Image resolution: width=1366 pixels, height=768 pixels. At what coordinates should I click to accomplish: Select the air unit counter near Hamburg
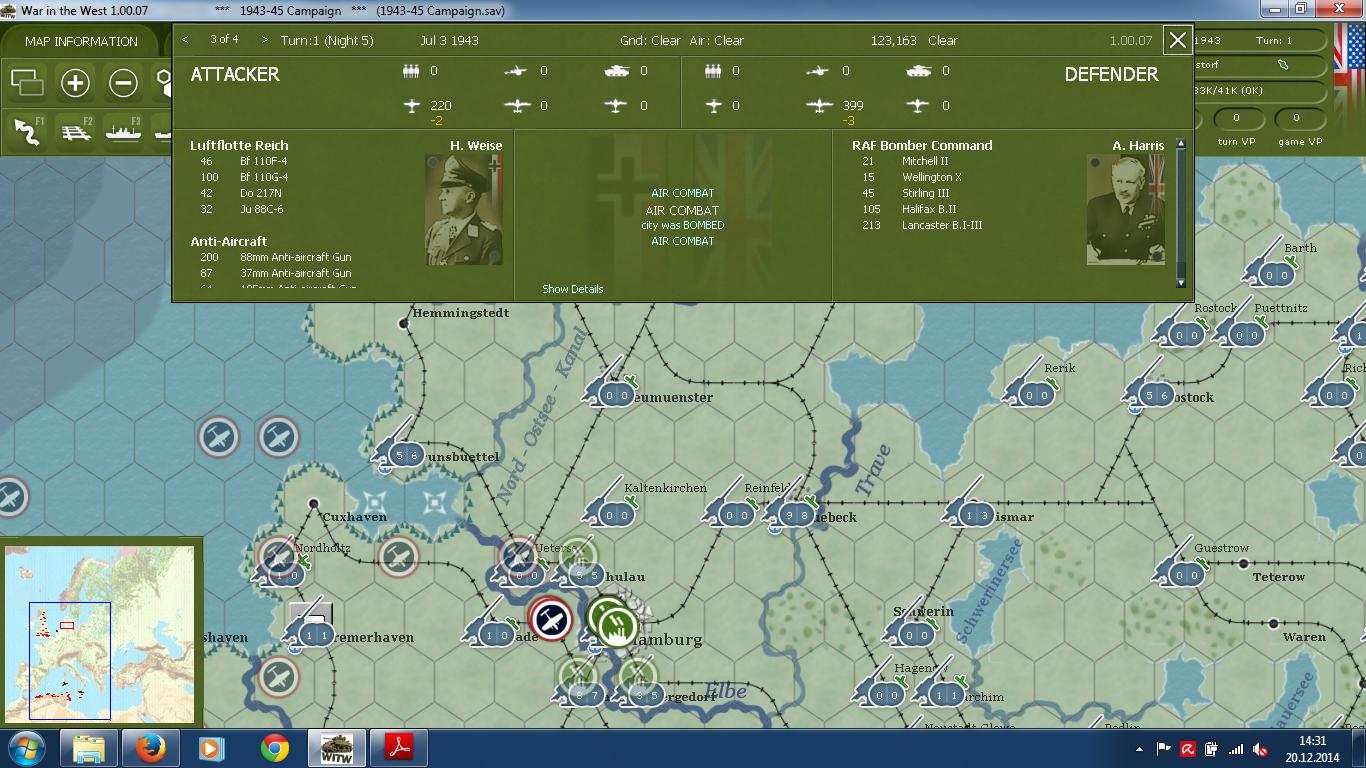[550, 620]
